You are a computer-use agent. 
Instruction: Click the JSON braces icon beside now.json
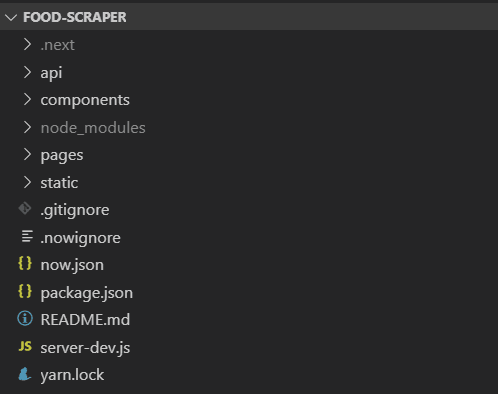click(25, 264)
